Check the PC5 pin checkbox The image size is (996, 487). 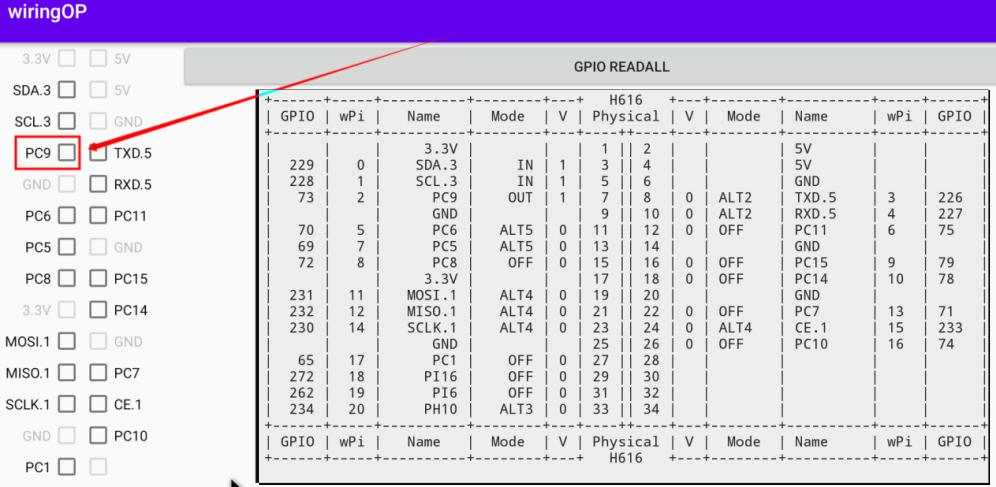point(67,247)
